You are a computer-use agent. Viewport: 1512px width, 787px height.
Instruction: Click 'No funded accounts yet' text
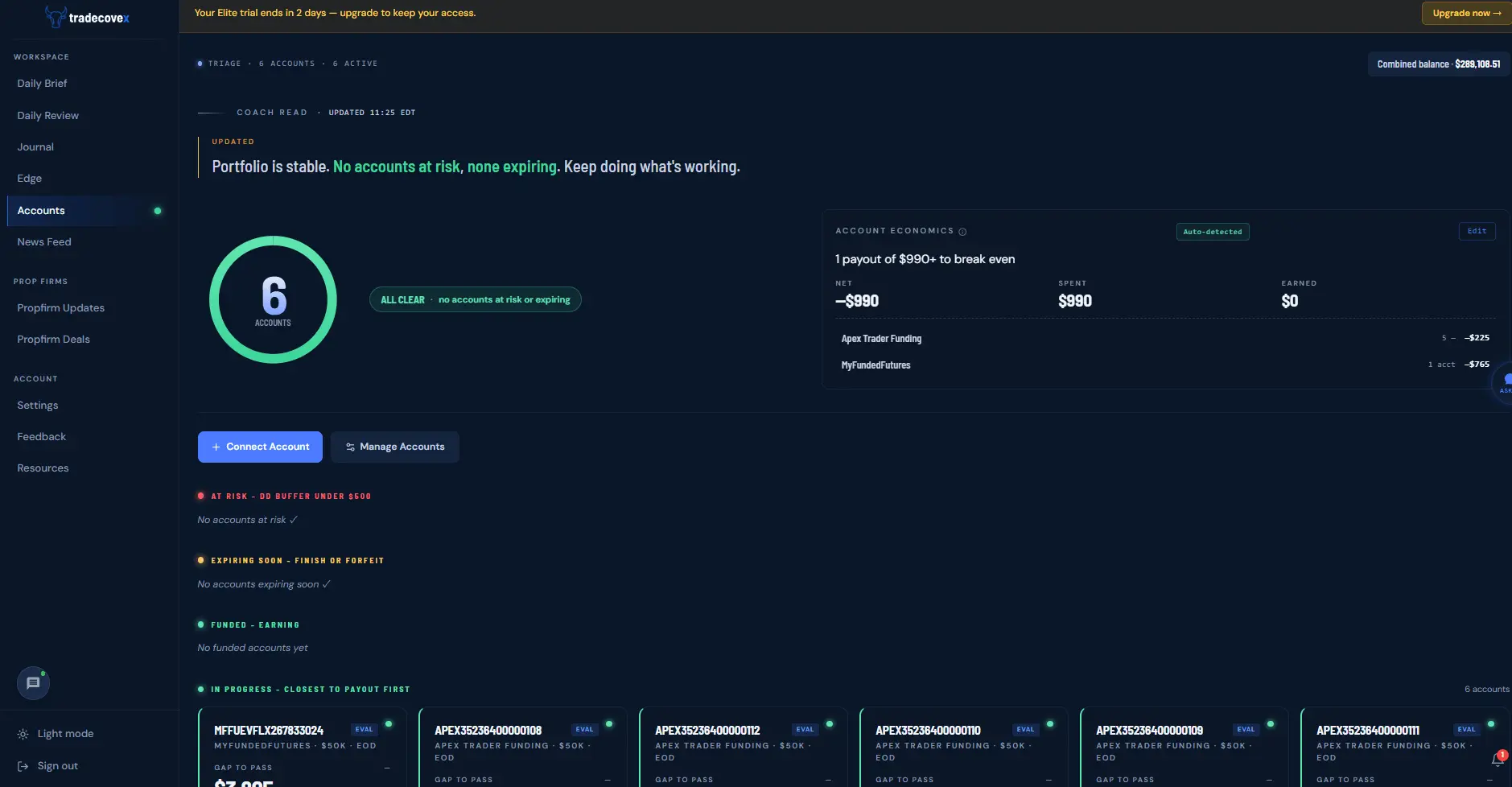tap(253, 648)
